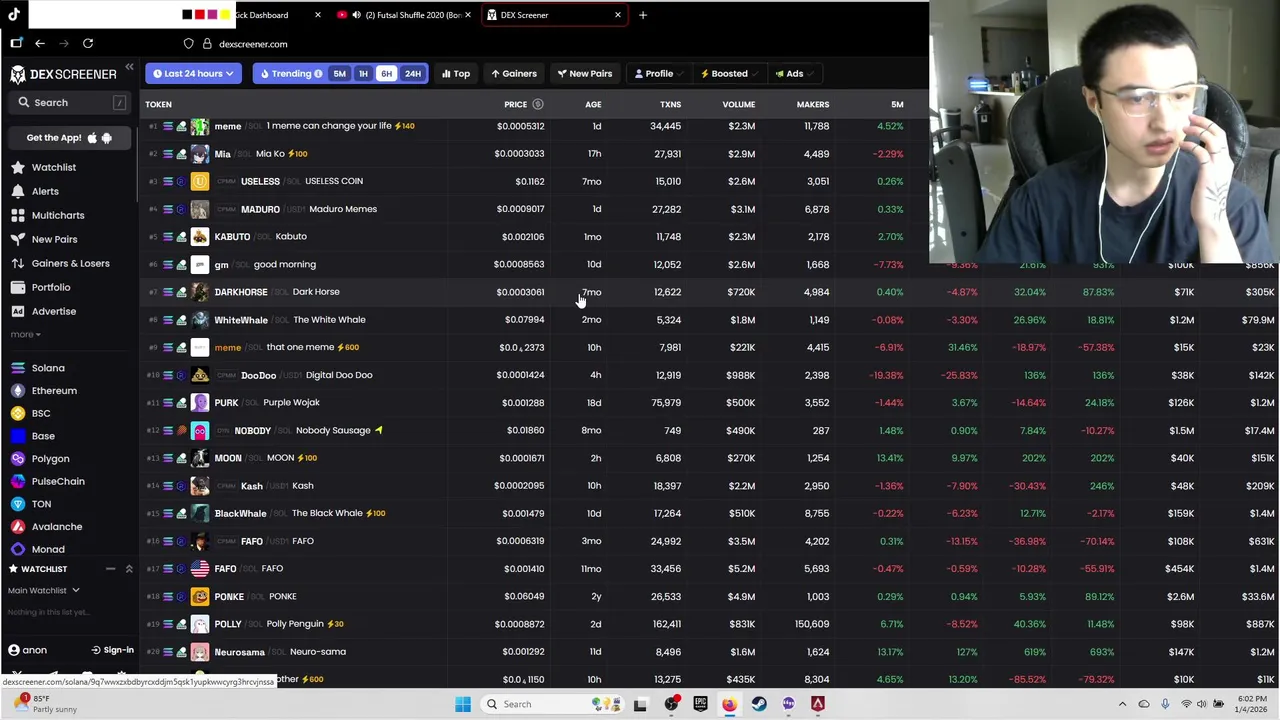Open OBS Studio from taskbar

[671, 704]
